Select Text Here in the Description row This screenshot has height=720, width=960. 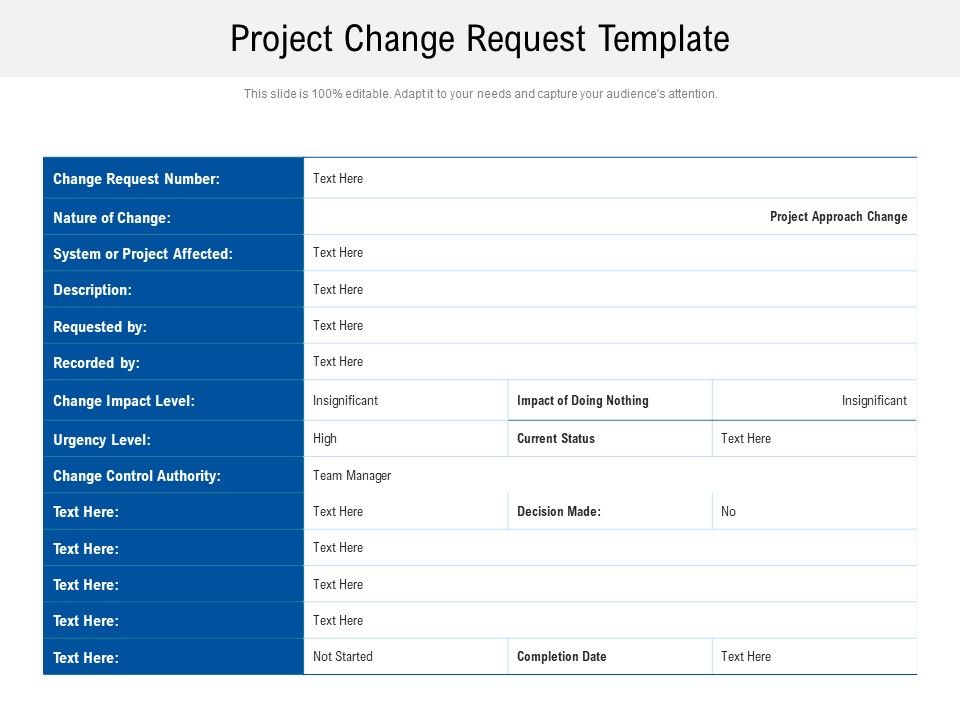[x=337, y=289]
